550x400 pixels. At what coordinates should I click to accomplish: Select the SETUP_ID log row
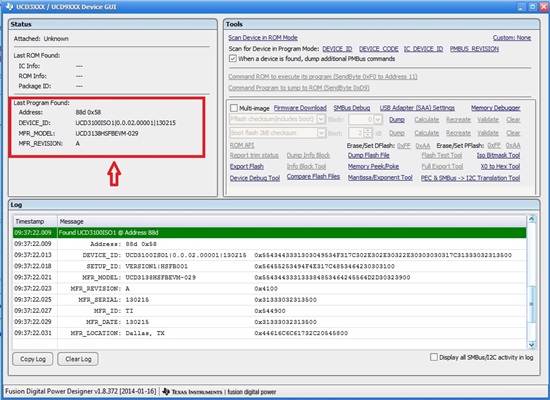click(269, 266)
